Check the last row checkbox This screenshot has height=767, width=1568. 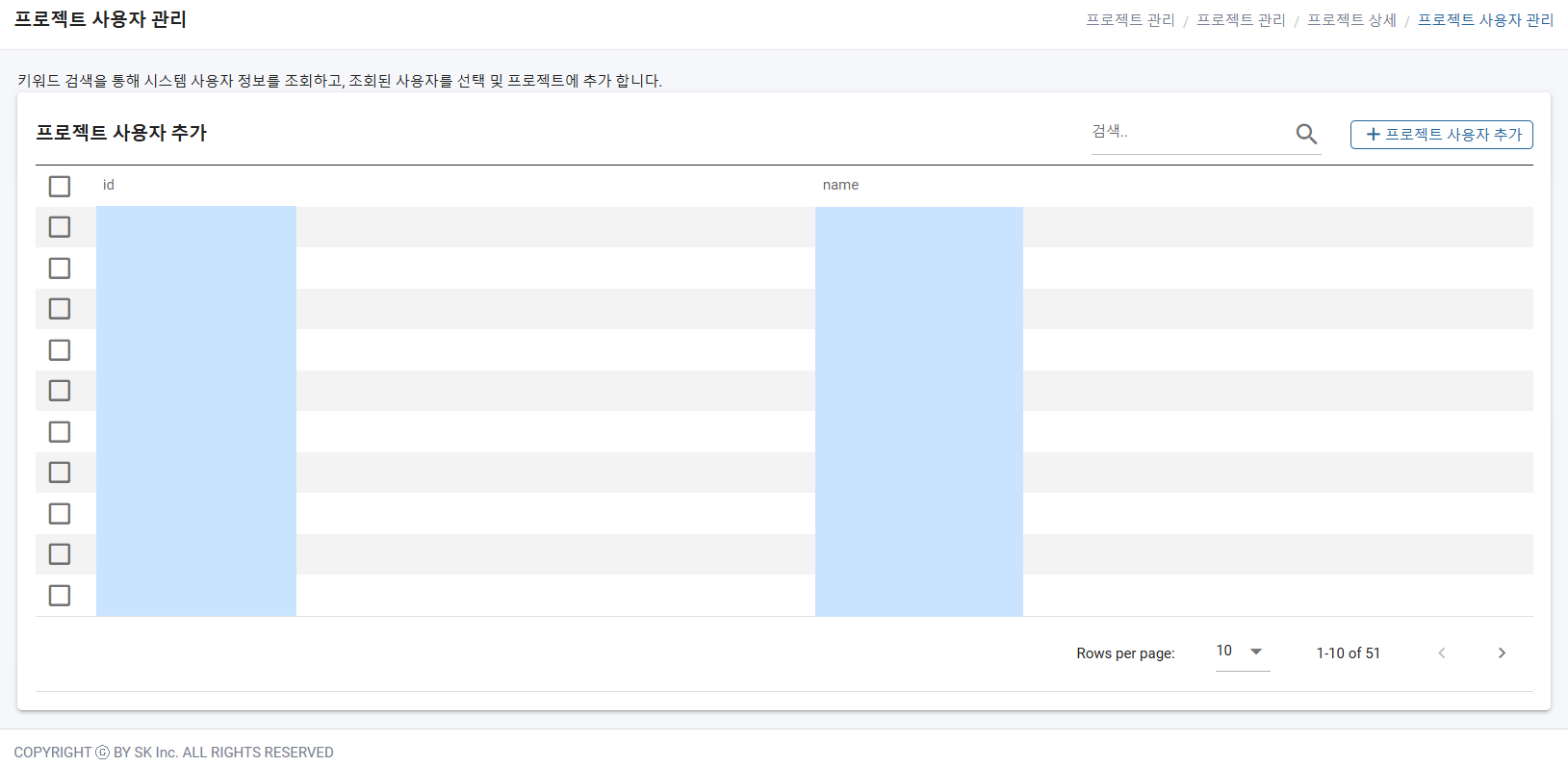pyautogui.click(x=60, y=595)
